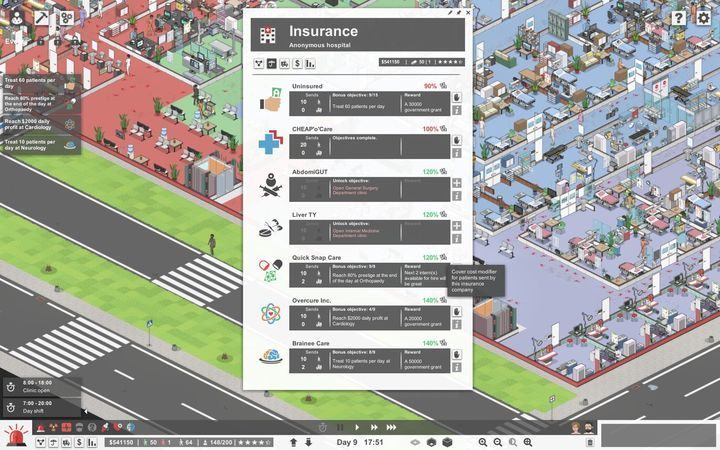Screen dimensions: 720x450
Task: Select the bearded advisor portrait
Action: [x=588, y=428]
